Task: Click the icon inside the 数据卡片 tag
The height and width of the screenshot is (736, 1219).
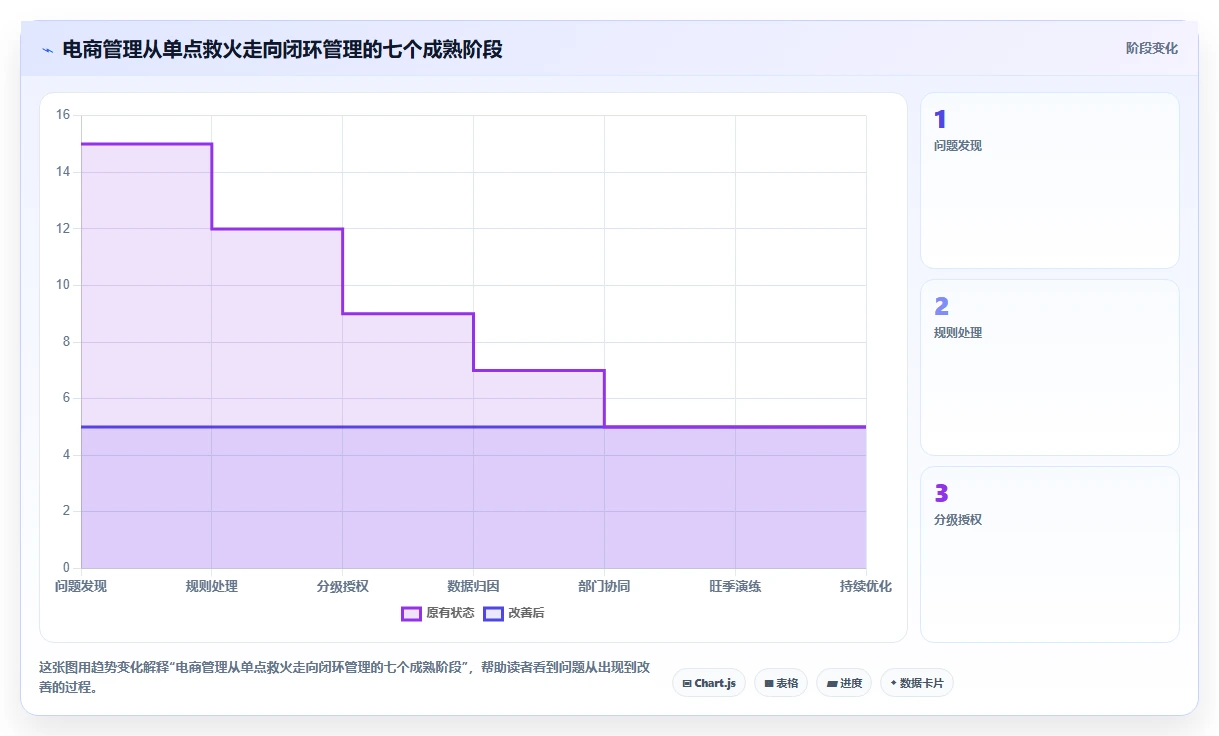Action: [893, 683]
